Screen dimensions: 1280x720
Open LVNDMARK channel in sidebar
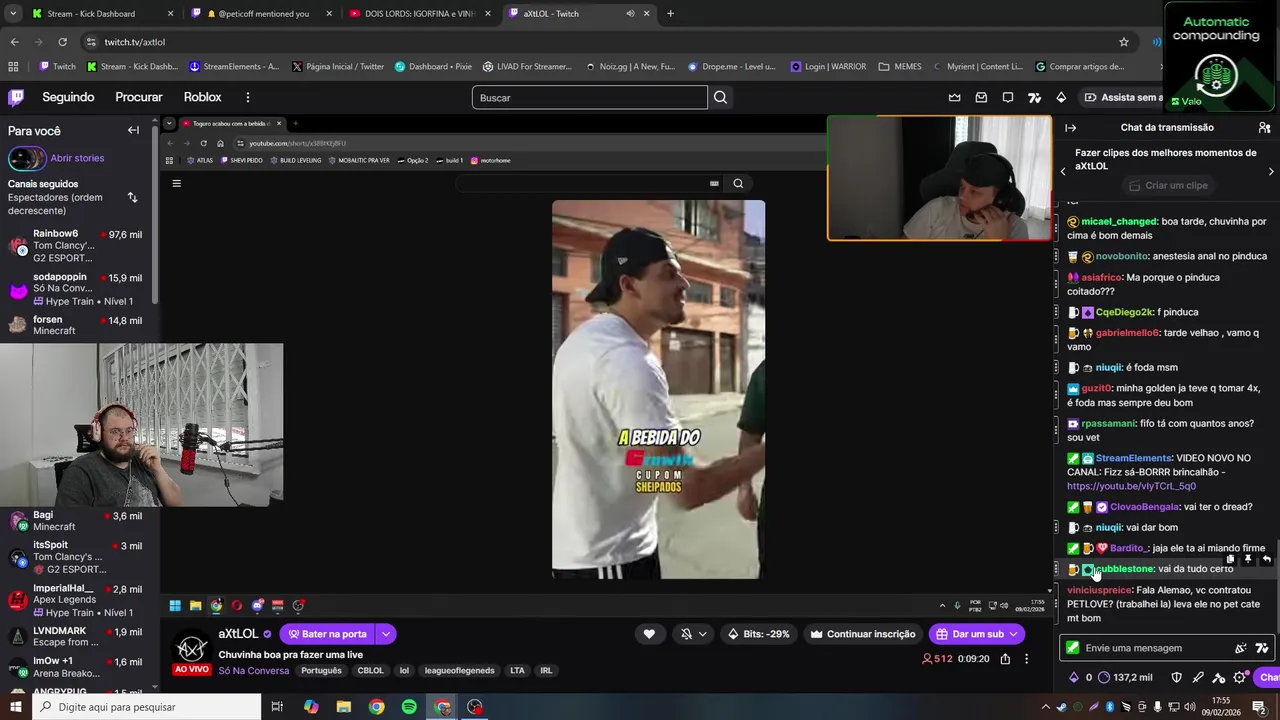[78, 637]
